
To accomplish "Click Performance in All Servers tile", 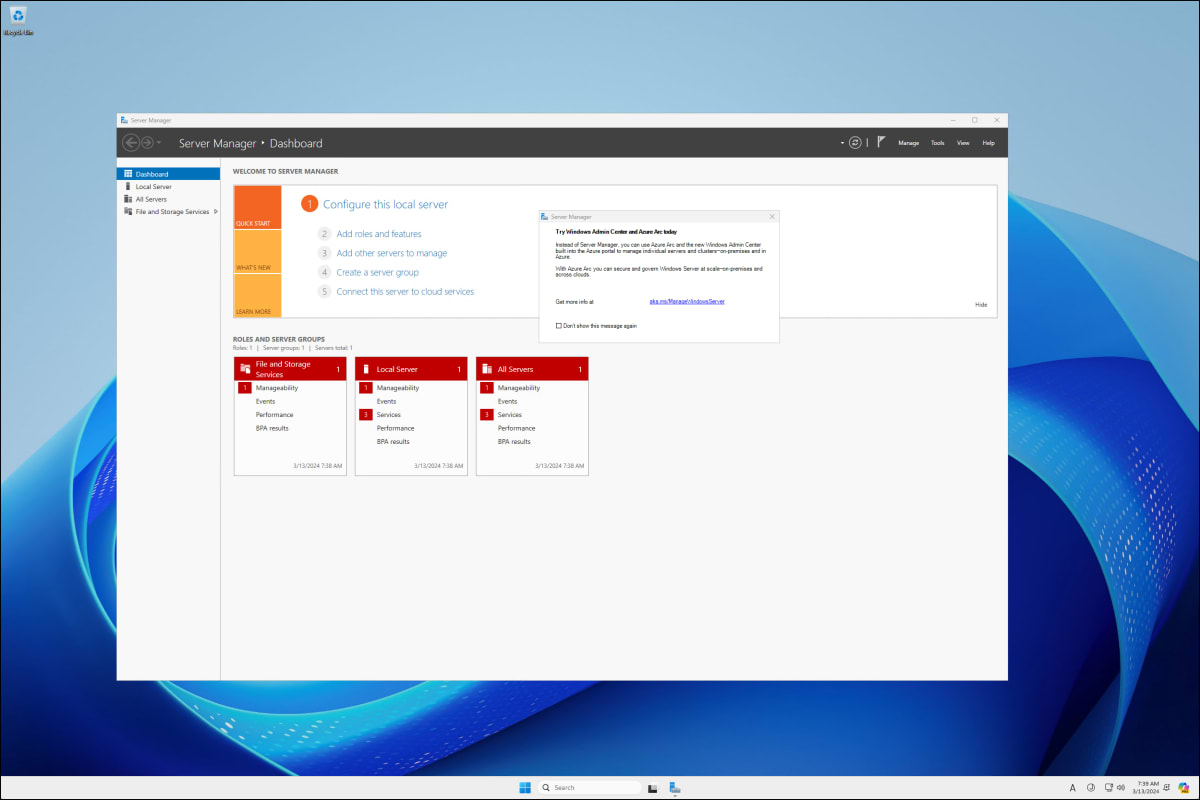I will point(517,428).
